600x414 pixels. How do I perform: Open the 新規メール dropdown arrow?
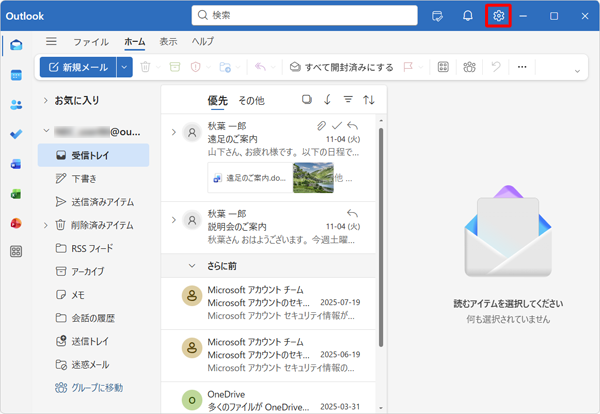(124, 67)
